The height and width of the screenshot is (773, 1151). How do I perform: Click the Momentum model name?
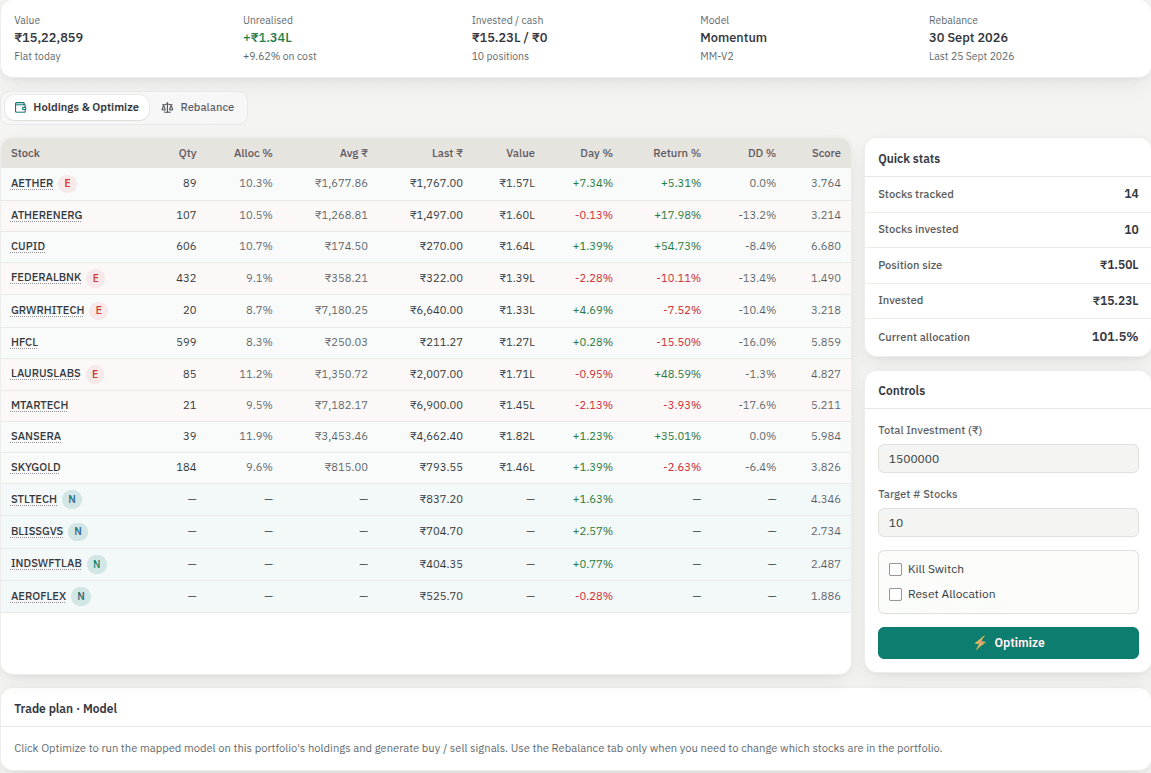point(733,37)
